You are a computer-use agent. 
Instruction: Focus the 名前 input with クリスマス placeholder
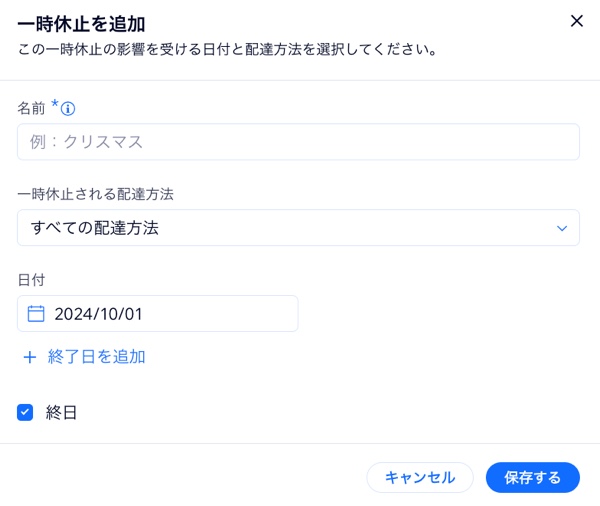pyautogui.click(x=298, y=142)
